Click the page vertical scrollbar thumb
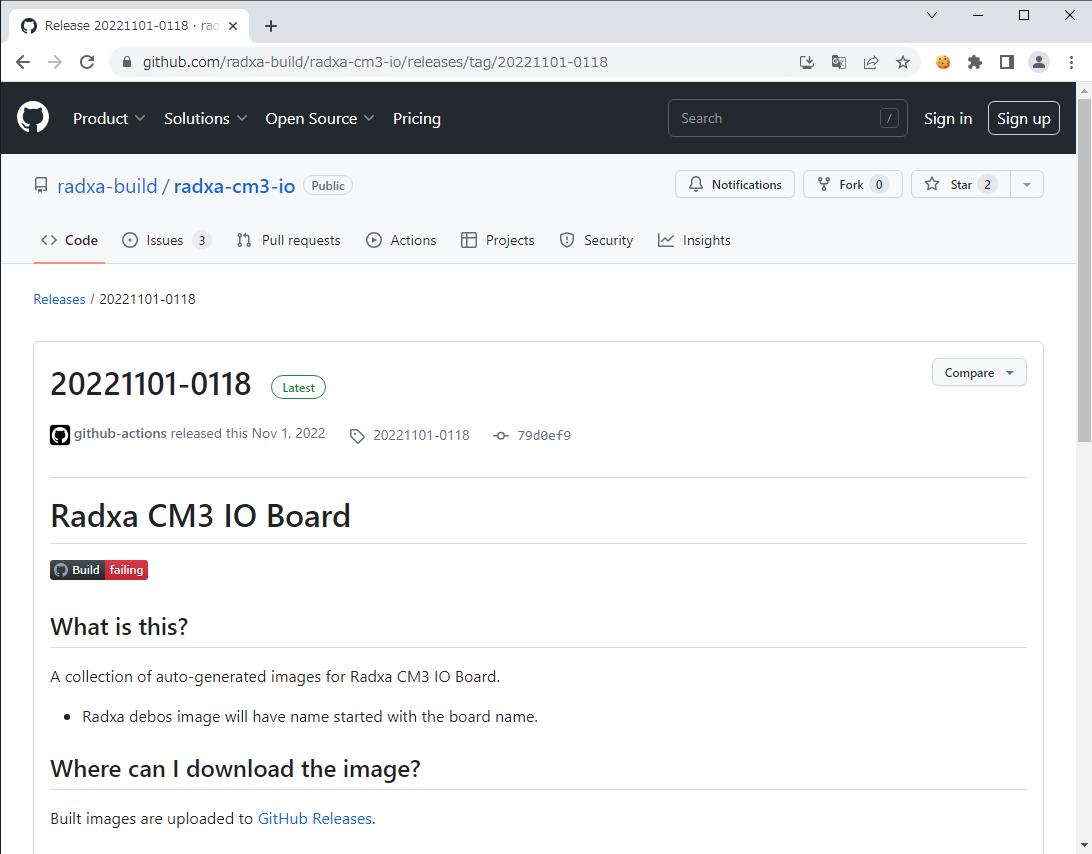The image size is (1092, 854). point(1084,270)
